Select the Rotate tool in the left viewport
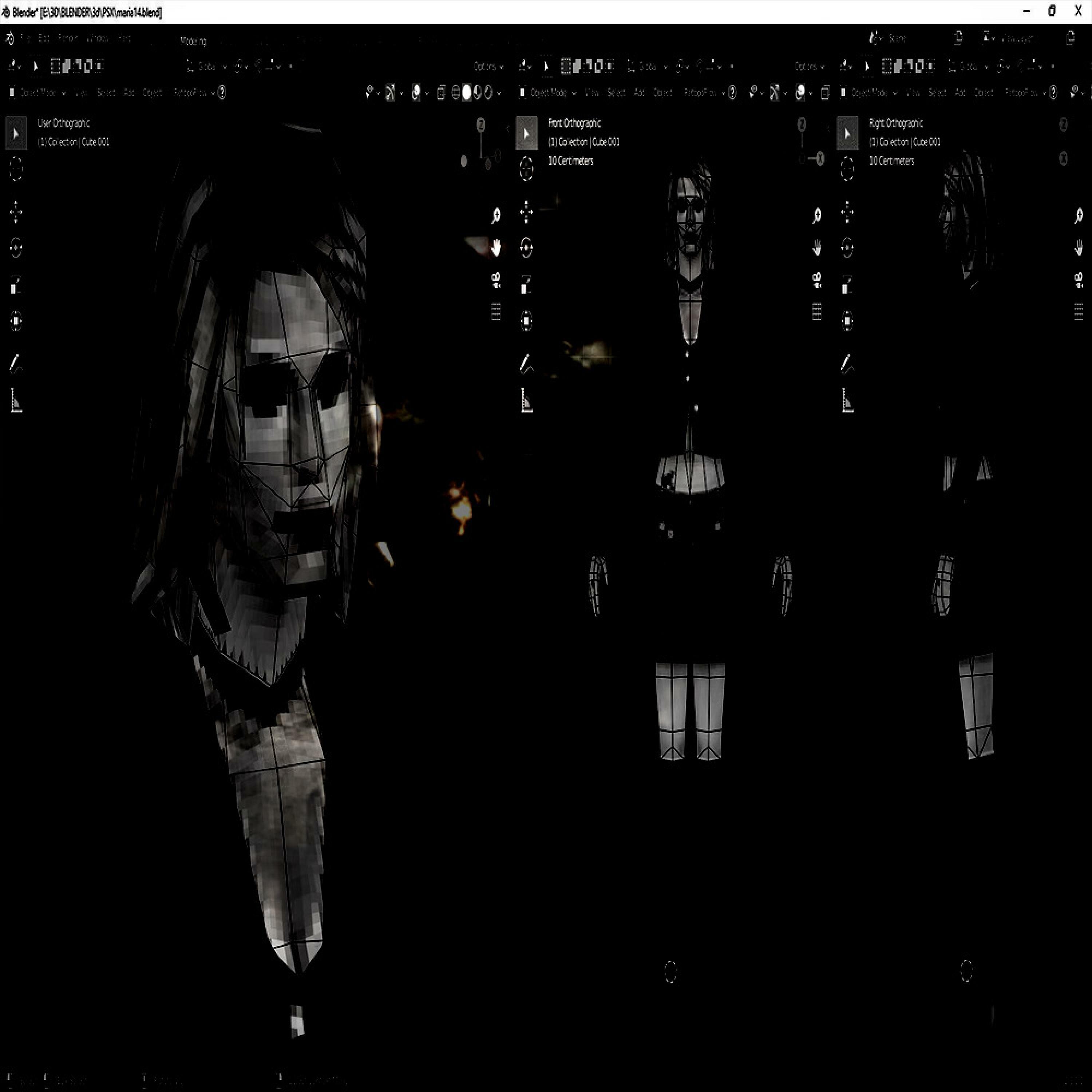Viewport: 1092px width, 1092px height. (16, 248)
